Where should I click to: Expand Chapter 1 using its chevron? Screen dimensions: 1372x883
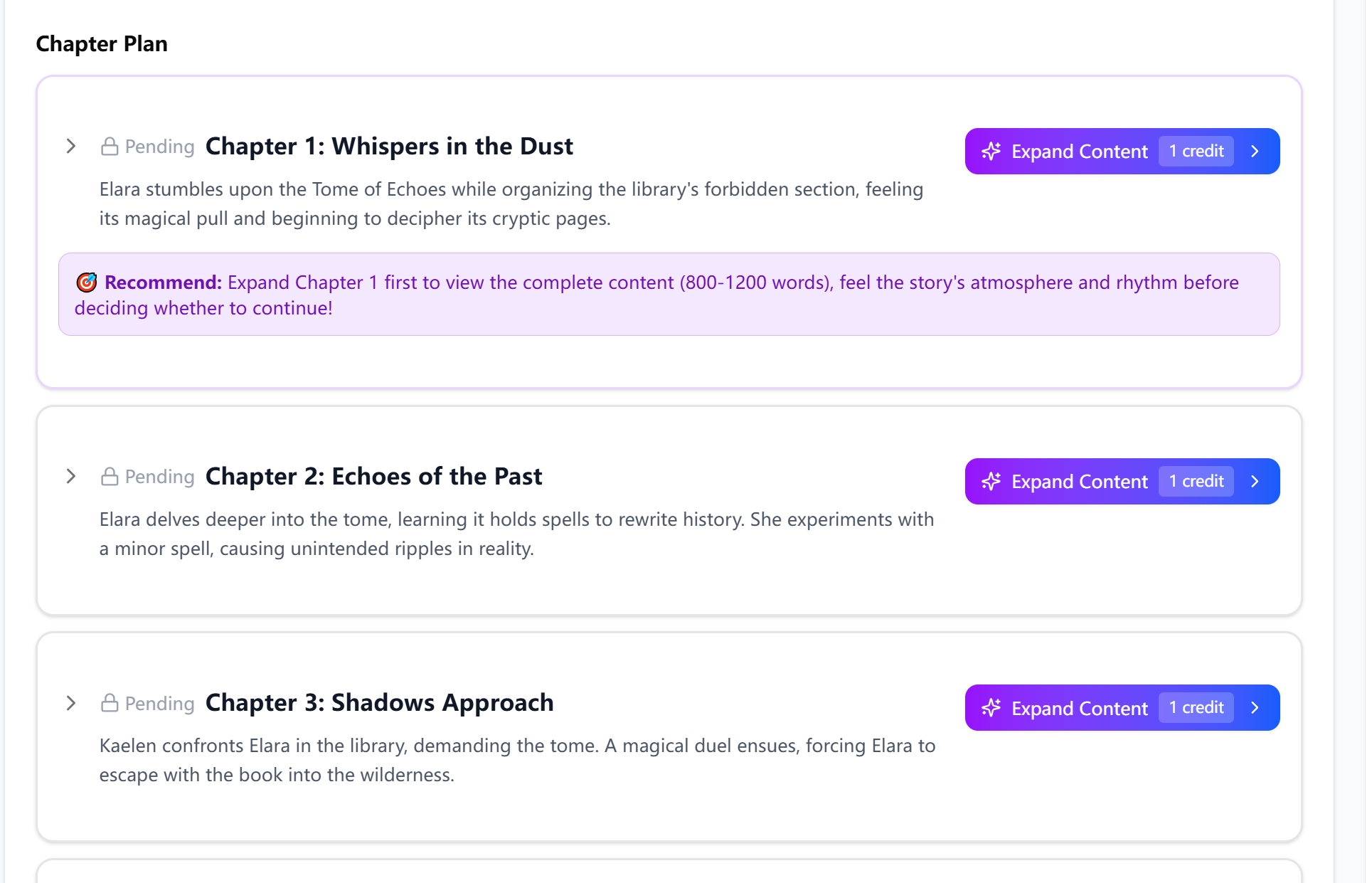(x=70, y=146)
